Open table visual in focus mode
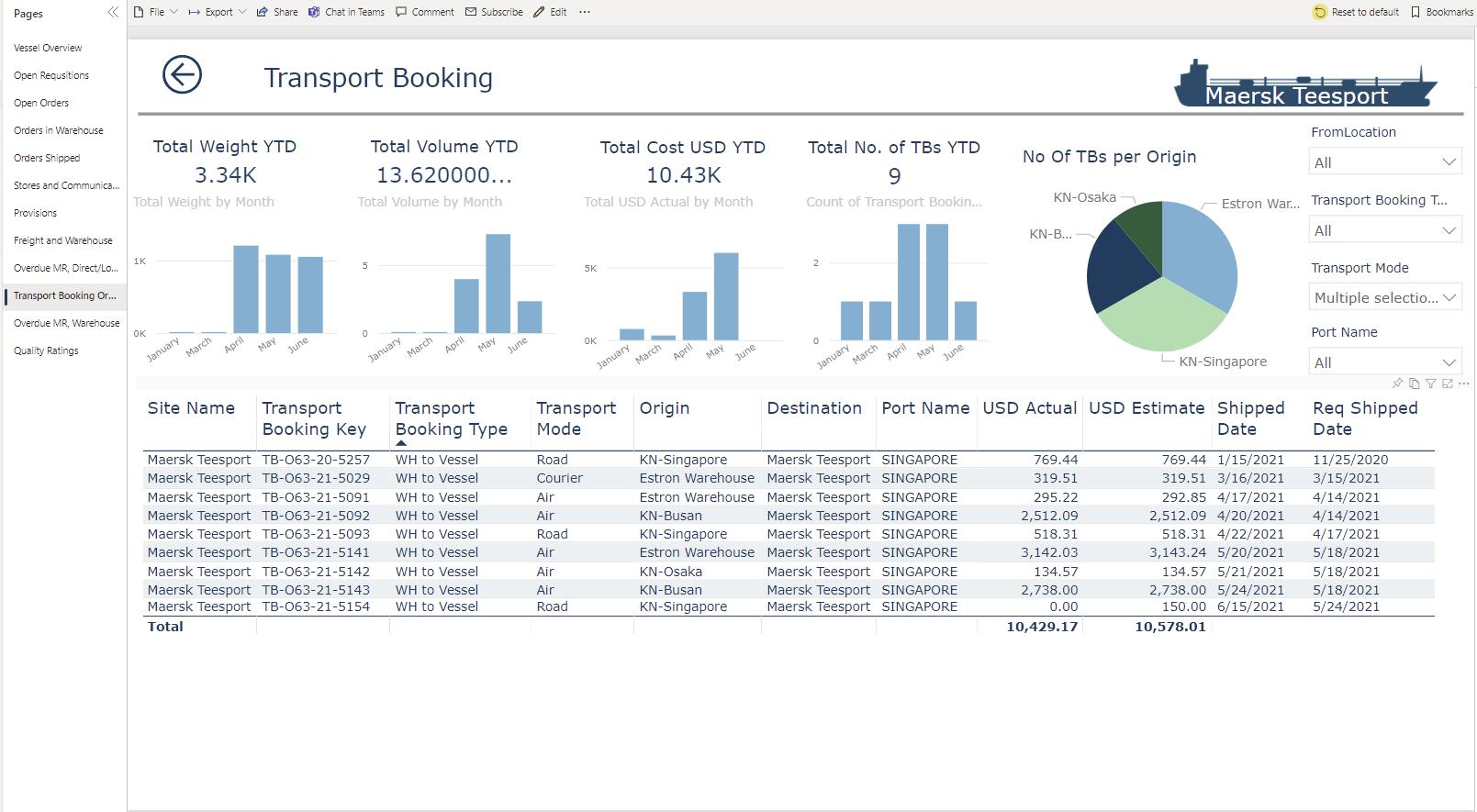Screen dimensions: 1477x812 1448,384
